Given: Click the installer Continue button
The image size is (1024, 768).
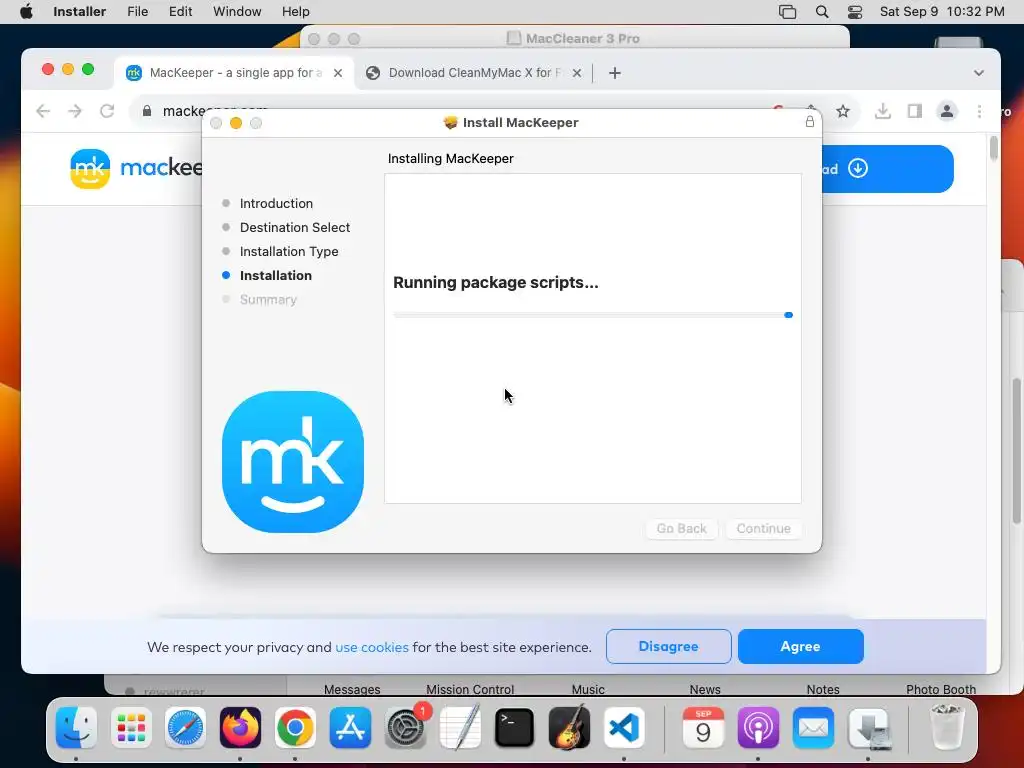Looking at the screenshot, I should click(763, 528).
